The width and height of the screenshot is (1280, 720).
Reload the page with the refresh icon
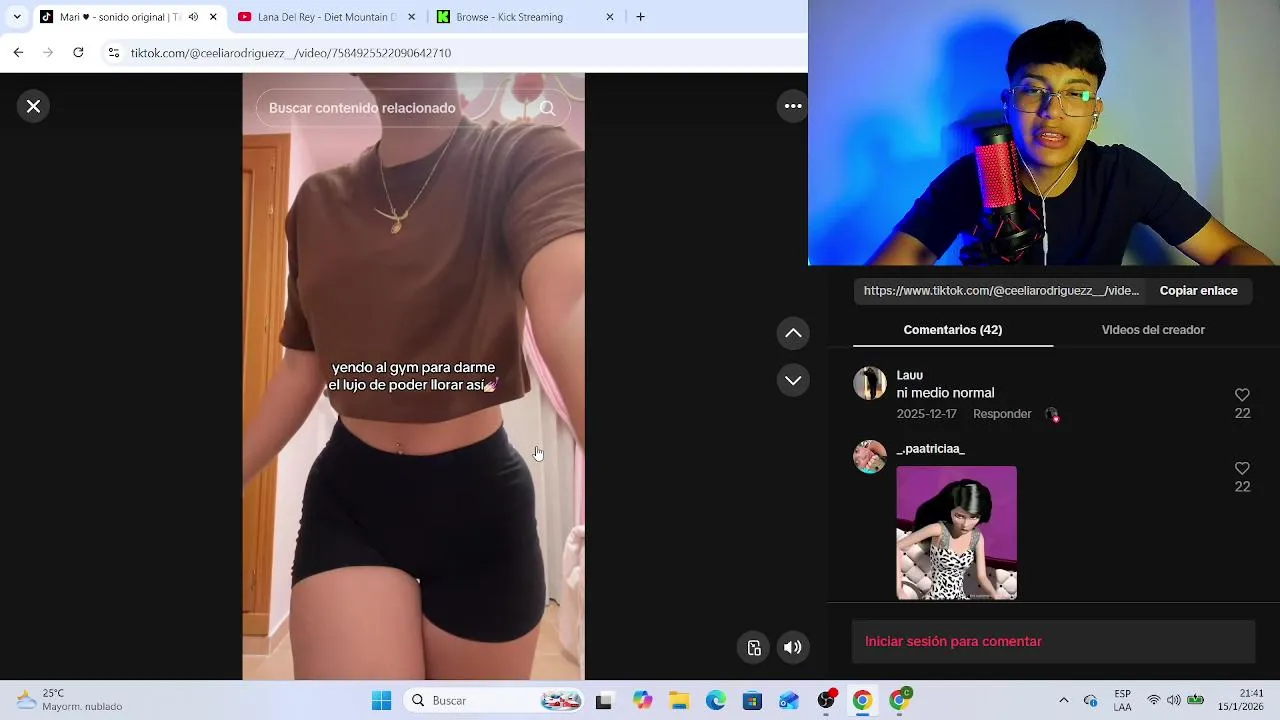pos(78,52)
